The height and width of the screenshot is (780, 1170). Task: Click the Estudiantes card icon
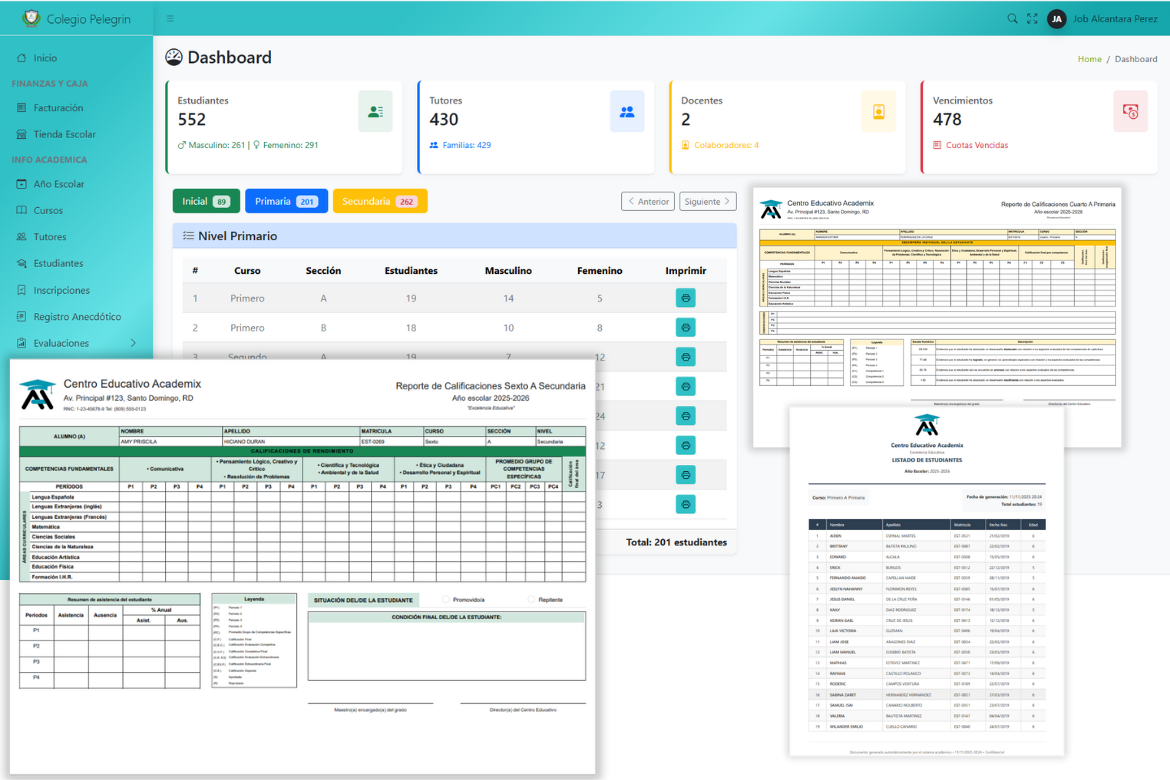[x=375, y=111]
